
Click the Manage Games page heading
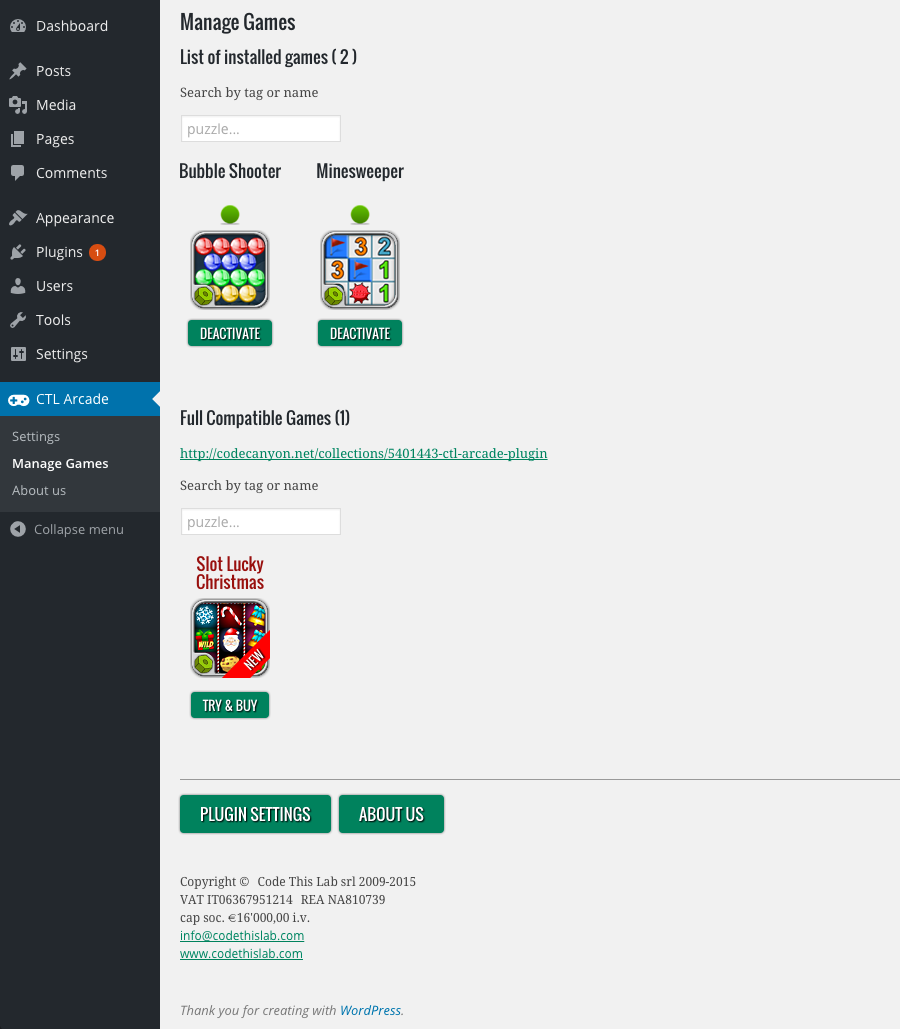tap(238, 22)
